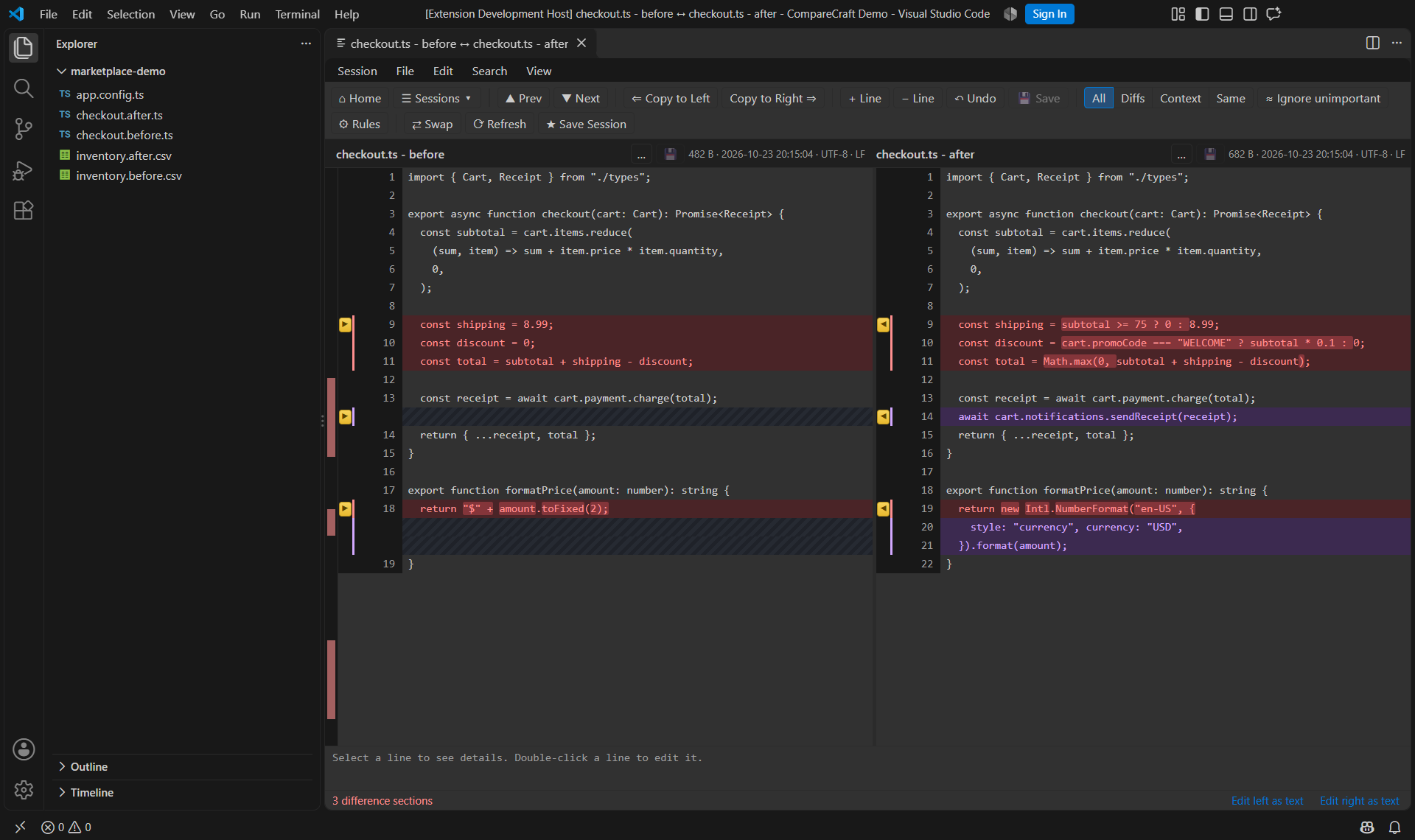Expand the Outline section
The image size is (1415, 840).
tap(89, 766)
